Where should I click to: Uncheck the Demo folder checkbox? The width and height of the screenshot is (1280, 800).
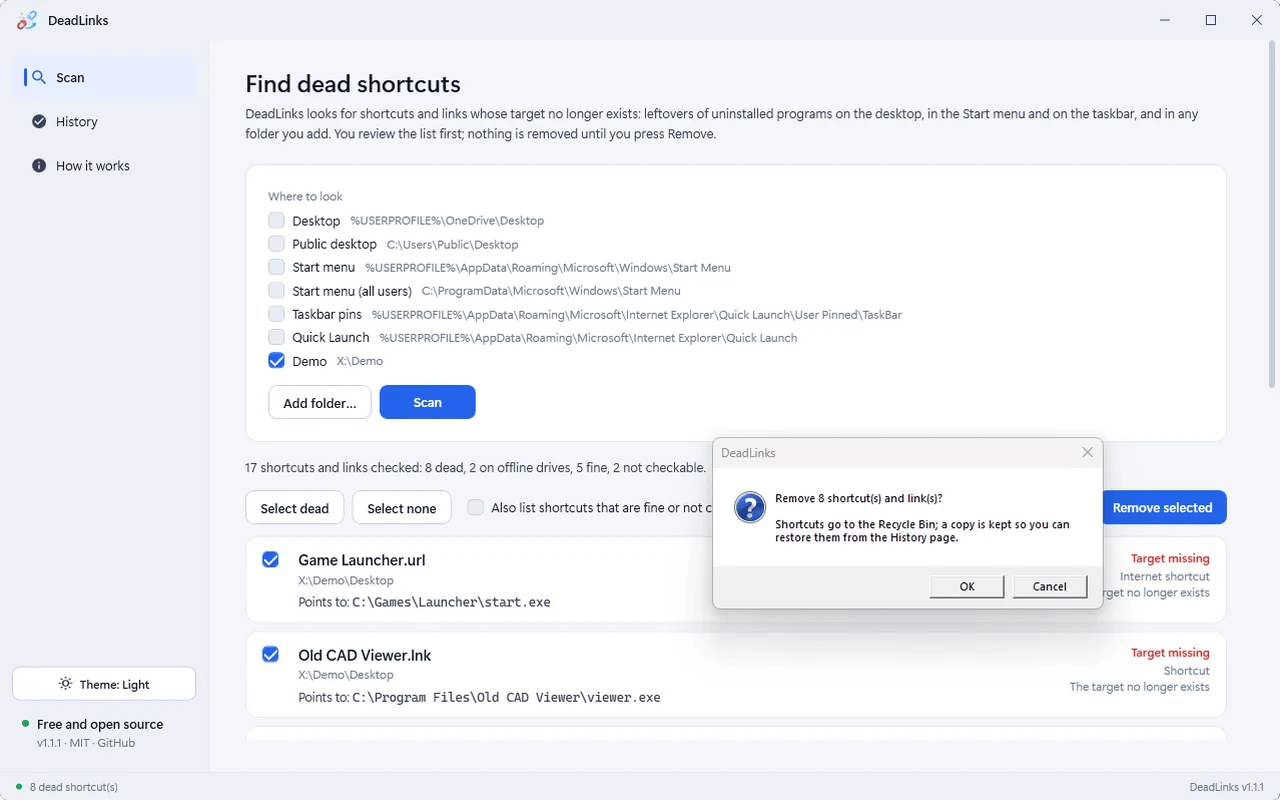click(277, 360)
